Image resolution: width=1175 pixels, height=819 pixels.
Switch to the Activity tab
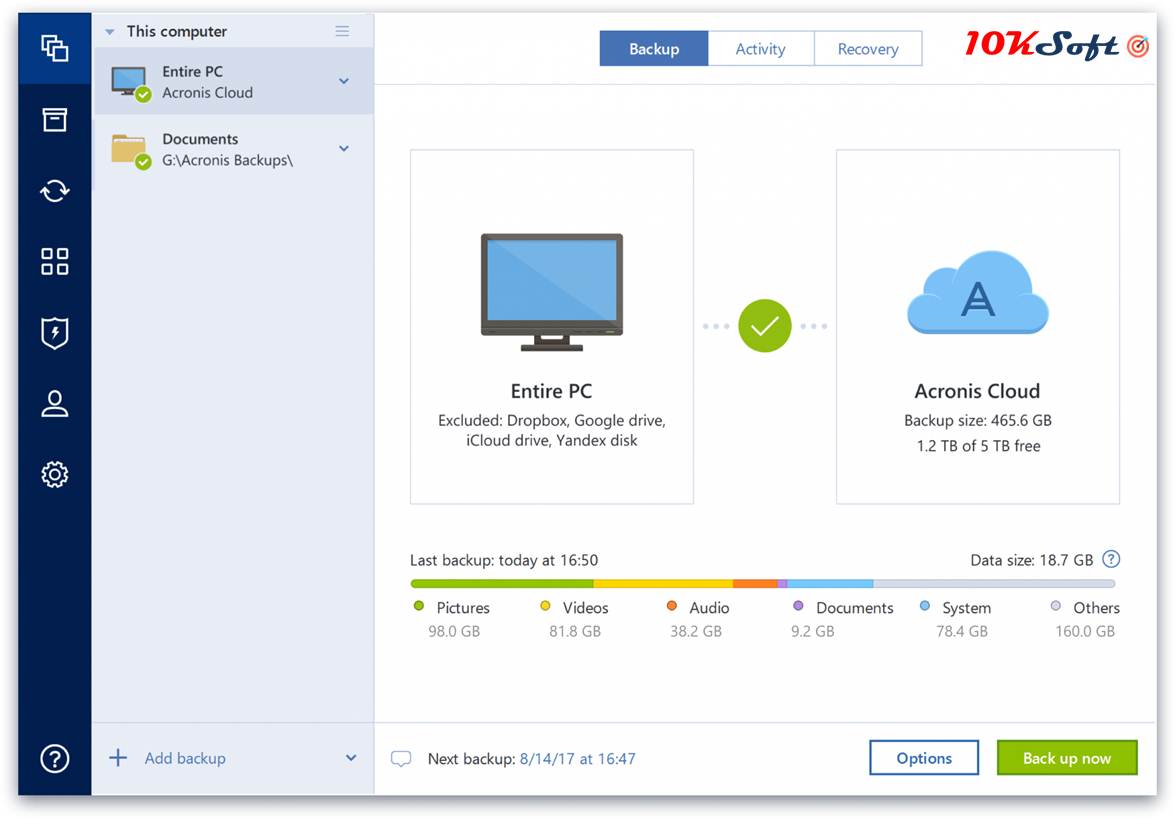pos(761,49)
